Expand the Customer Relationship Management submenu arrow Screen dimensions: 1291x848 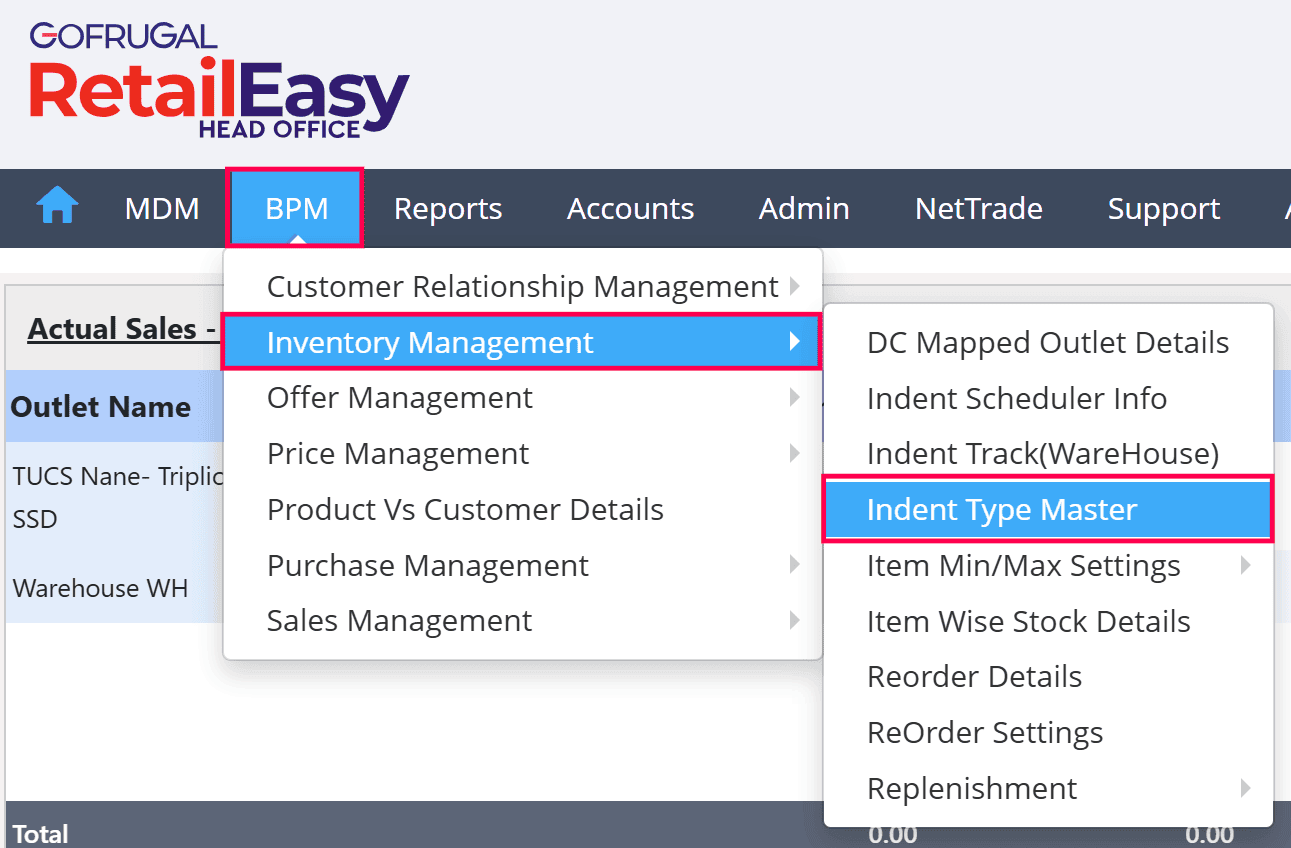[795, 286]
